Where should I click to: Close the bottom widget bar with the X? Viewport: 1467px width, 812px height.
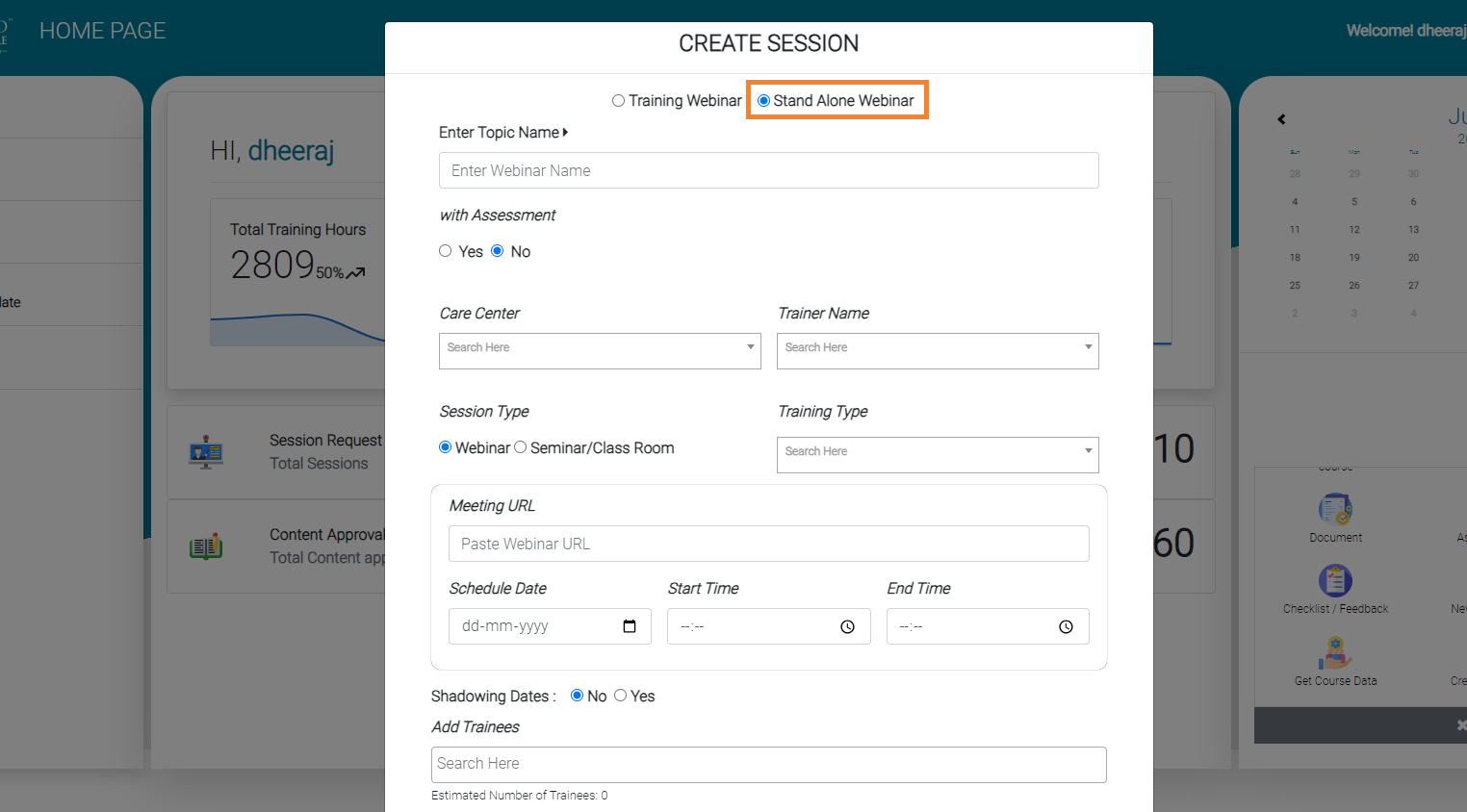click(x=1460, y=724)
